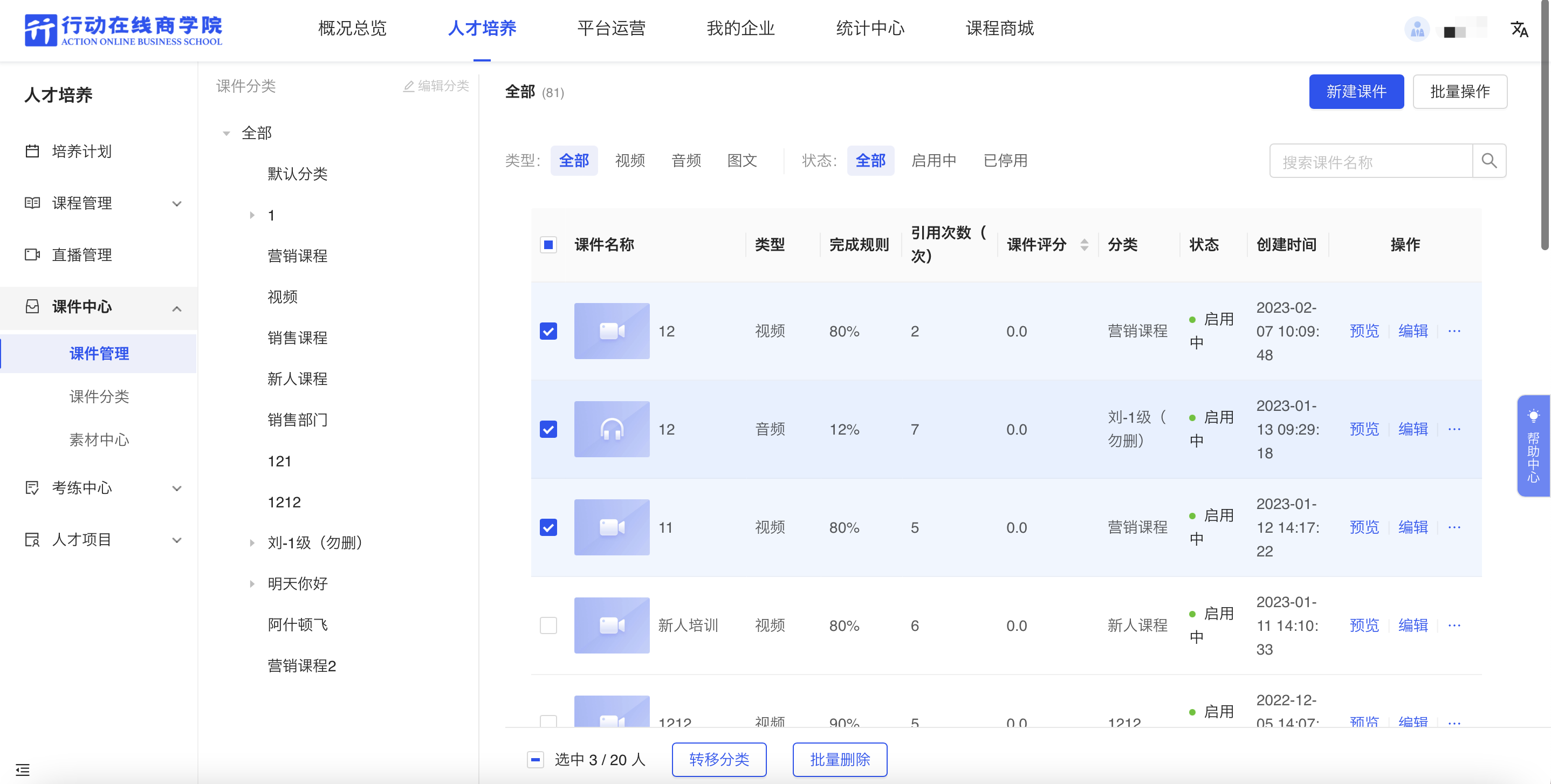1551x784 pixels.
Task: Preview the audio courseware 12
Action: point(1364,429)
